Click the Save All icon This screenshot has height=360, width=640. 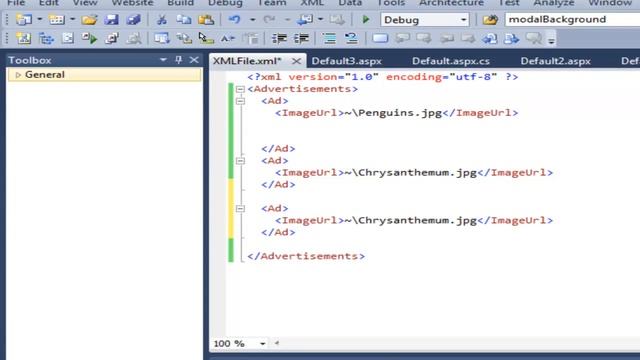pyautogui.click(x=133, y=20)
